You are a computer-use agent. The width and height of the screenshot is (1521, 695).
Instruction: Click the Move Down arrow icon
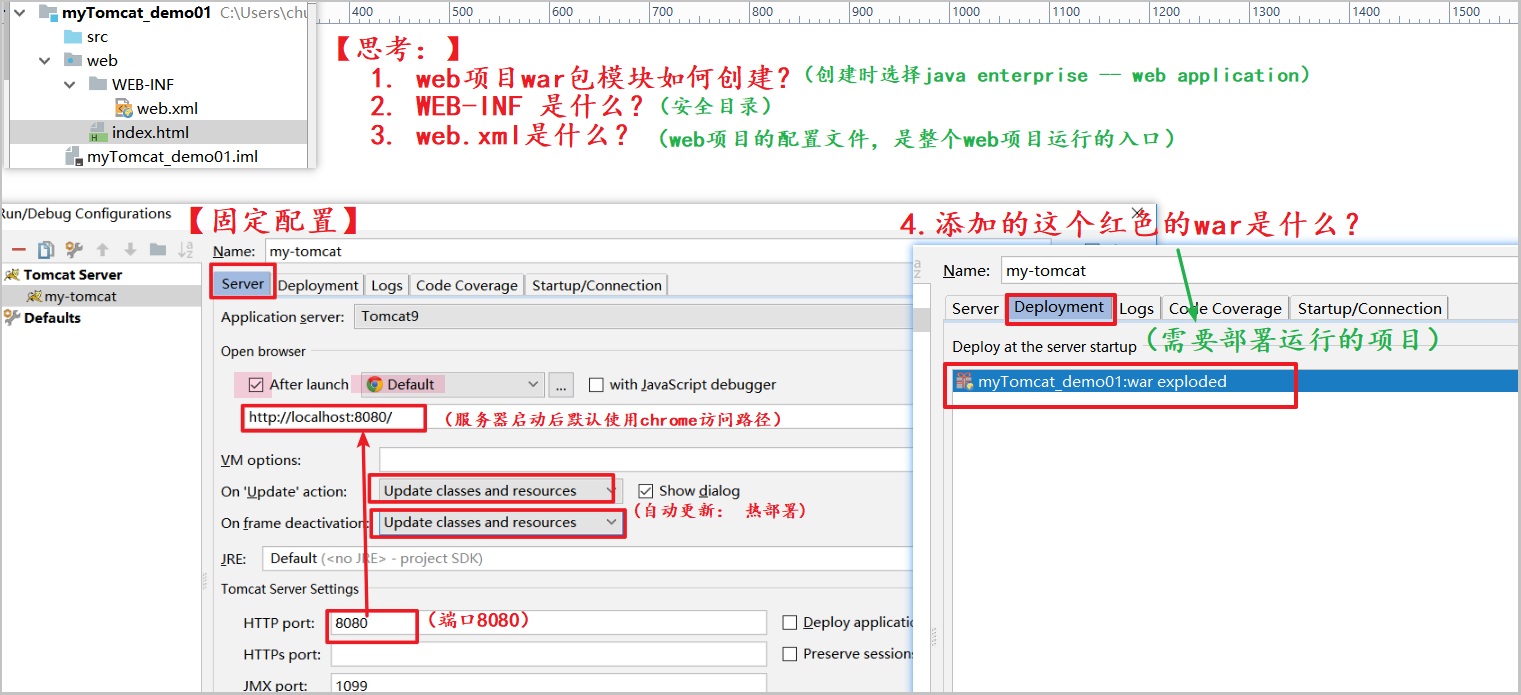pos(130,250)
